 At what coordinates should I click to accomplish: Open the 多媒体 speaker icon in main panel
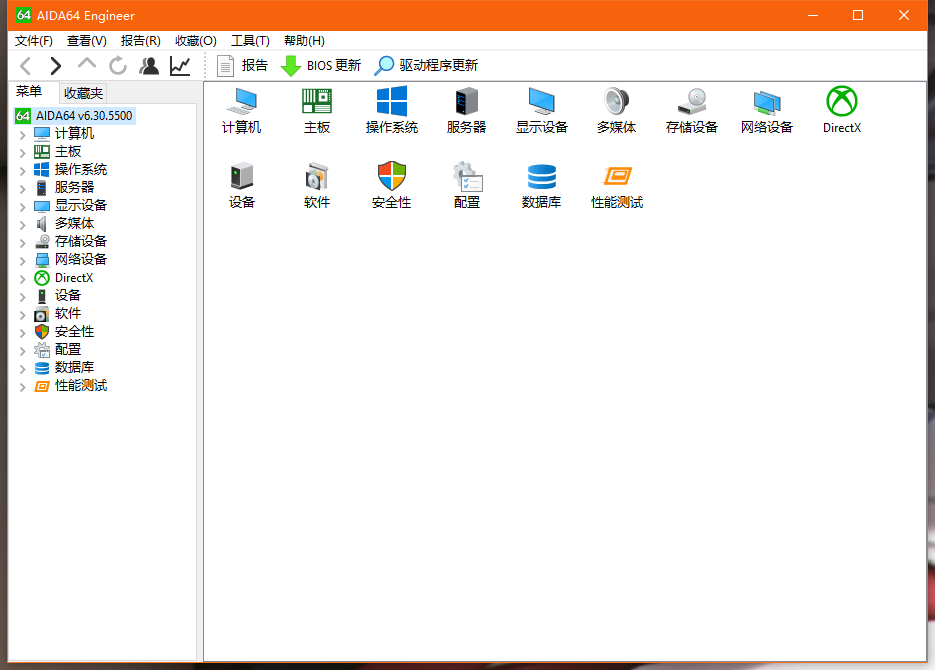616,102
